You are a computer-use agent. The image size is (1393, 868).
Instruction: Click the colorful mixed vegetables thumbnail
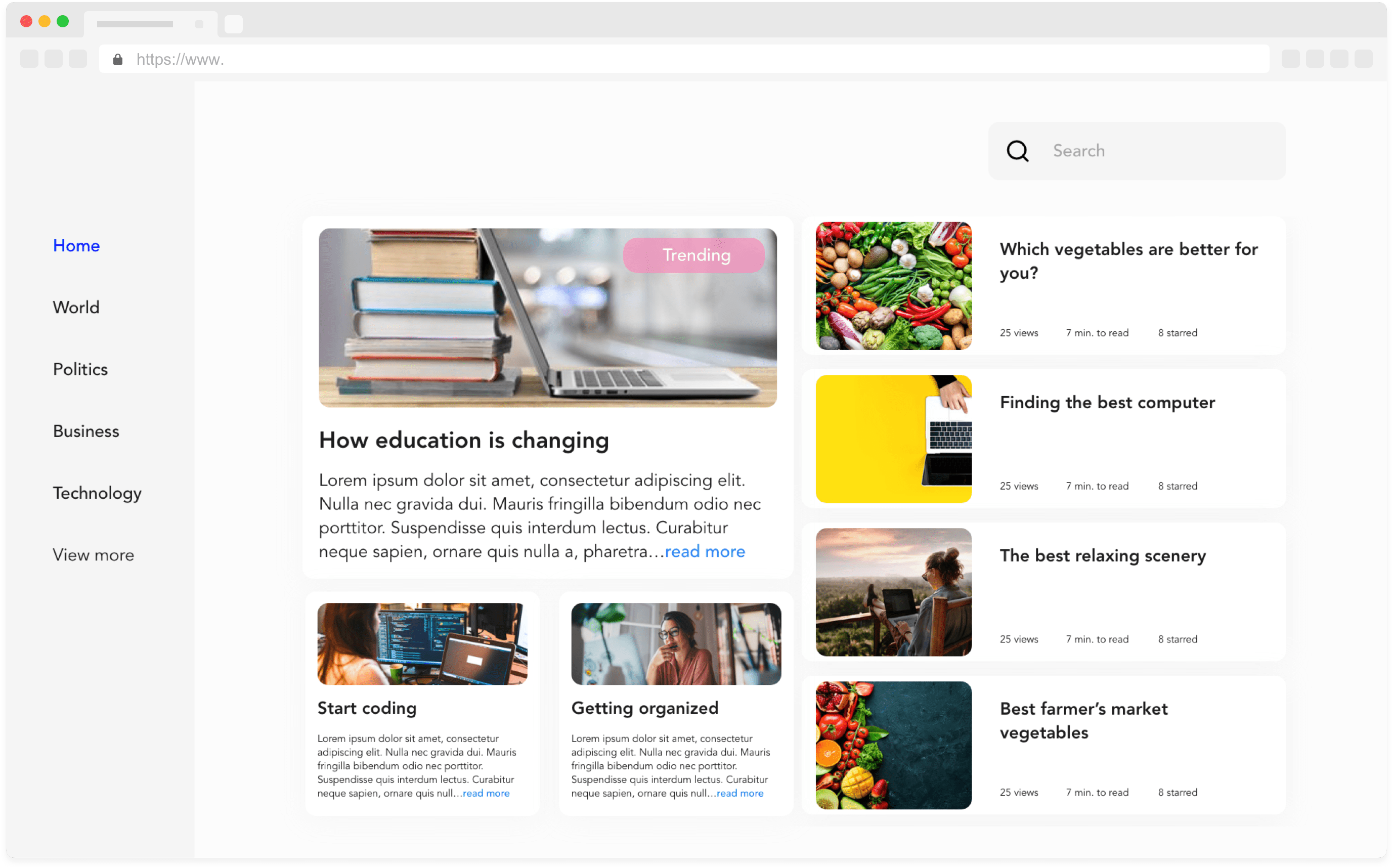tap(894, 286)
